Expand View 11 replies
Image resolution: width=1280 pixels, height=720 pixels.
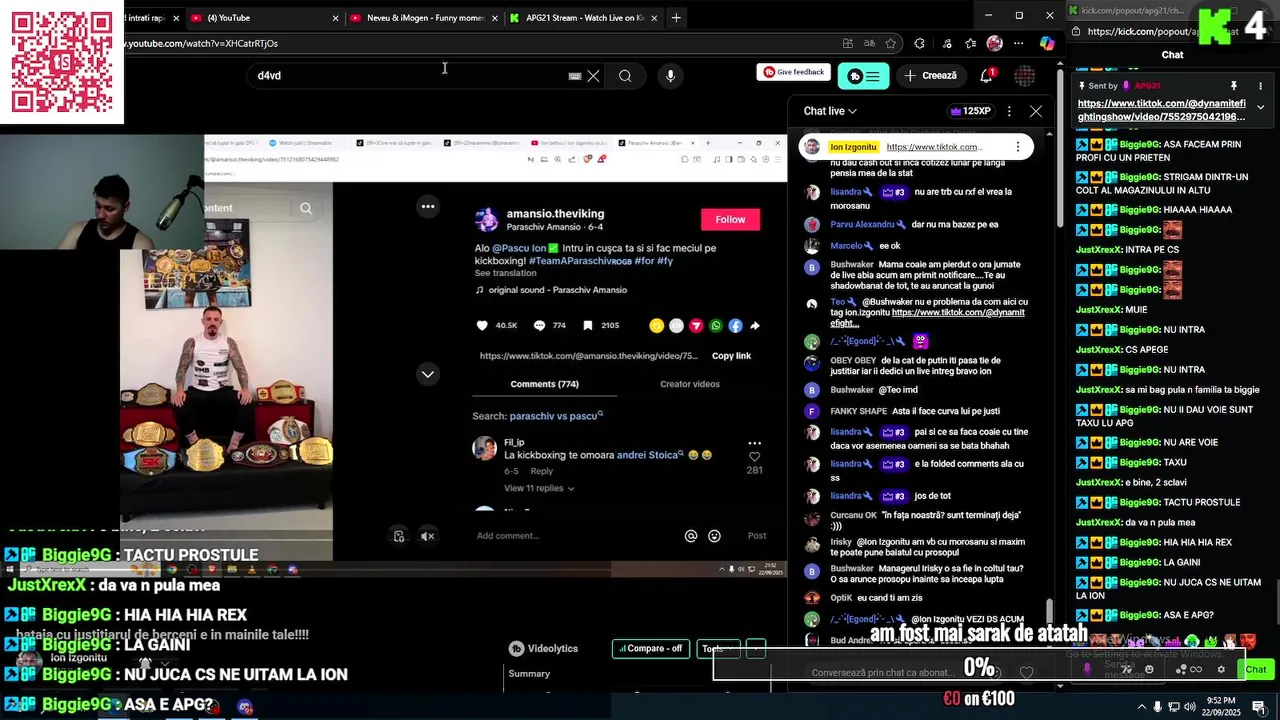point(539,488)
